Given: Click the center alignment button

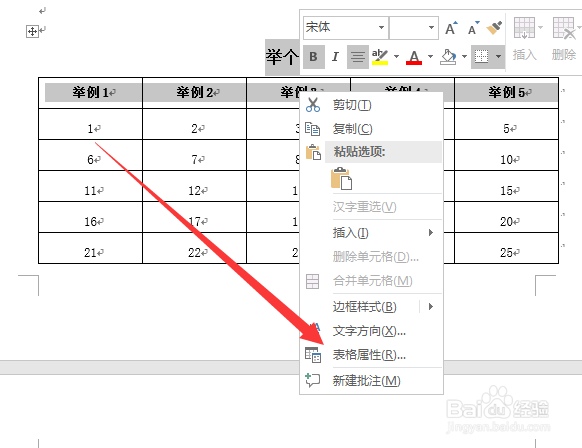Looking at the screenshot, I should [x=357, y=57].
